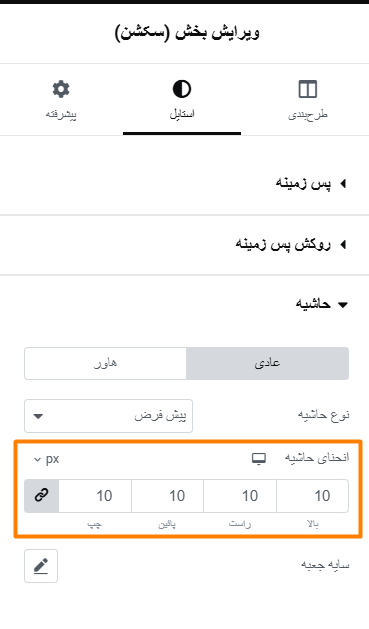Click the انحنای حاشیه label
Viewport: 369px width, 629px height.
point(317,458)
